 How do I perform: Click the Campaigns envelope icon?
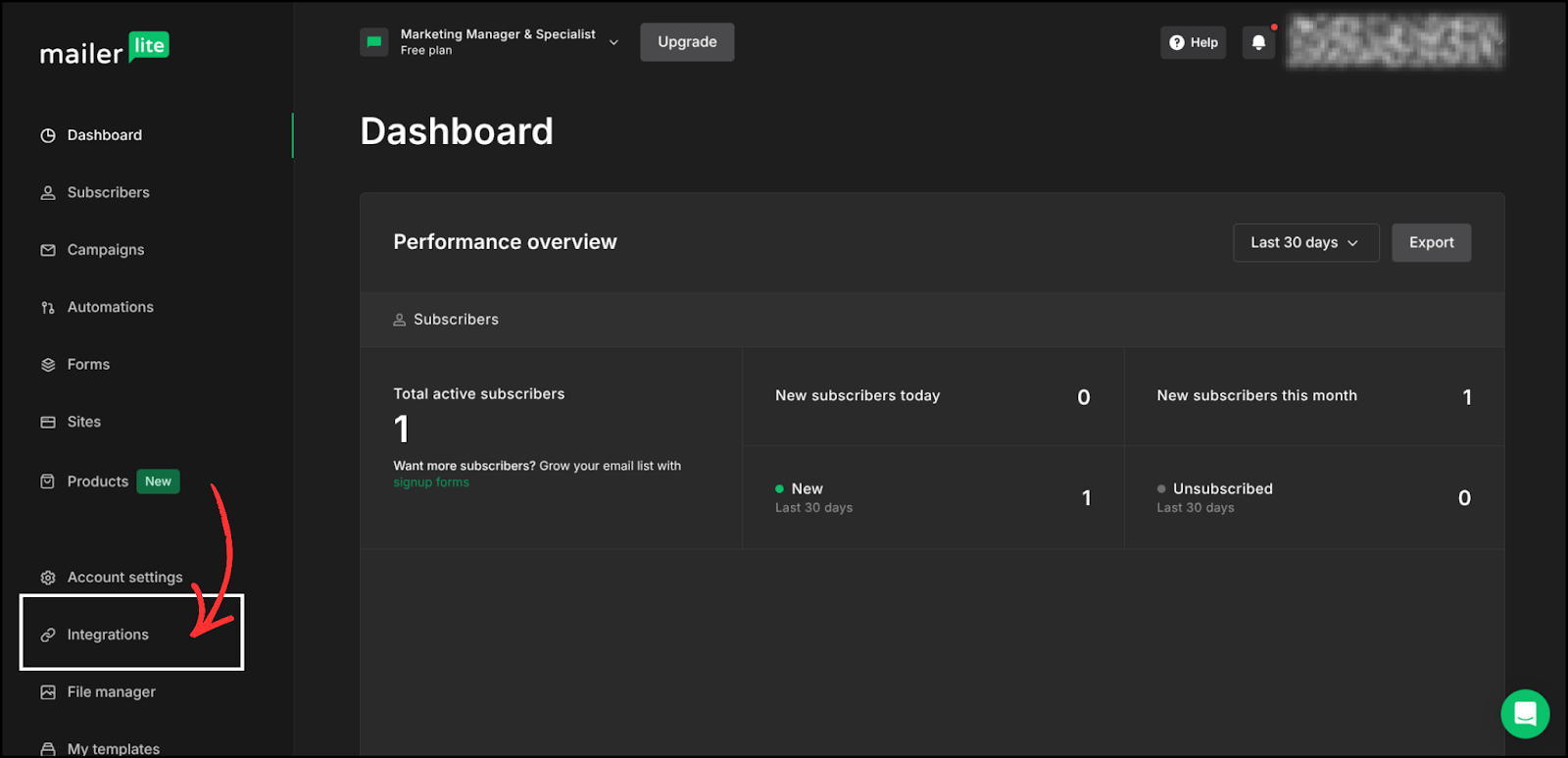tap(48, 250)
